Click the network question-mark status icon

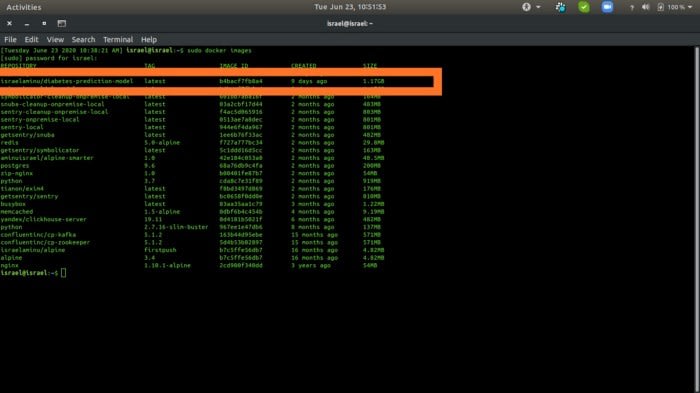[632, 8]
